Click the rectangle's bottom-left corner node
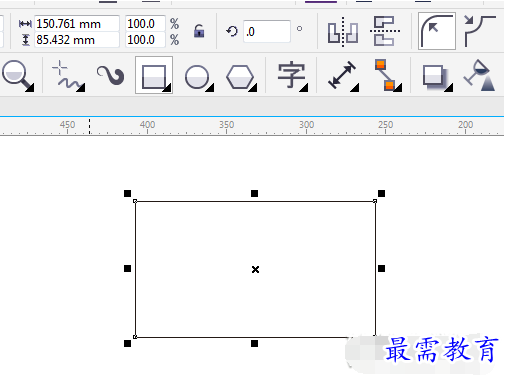 pos(135,337)
